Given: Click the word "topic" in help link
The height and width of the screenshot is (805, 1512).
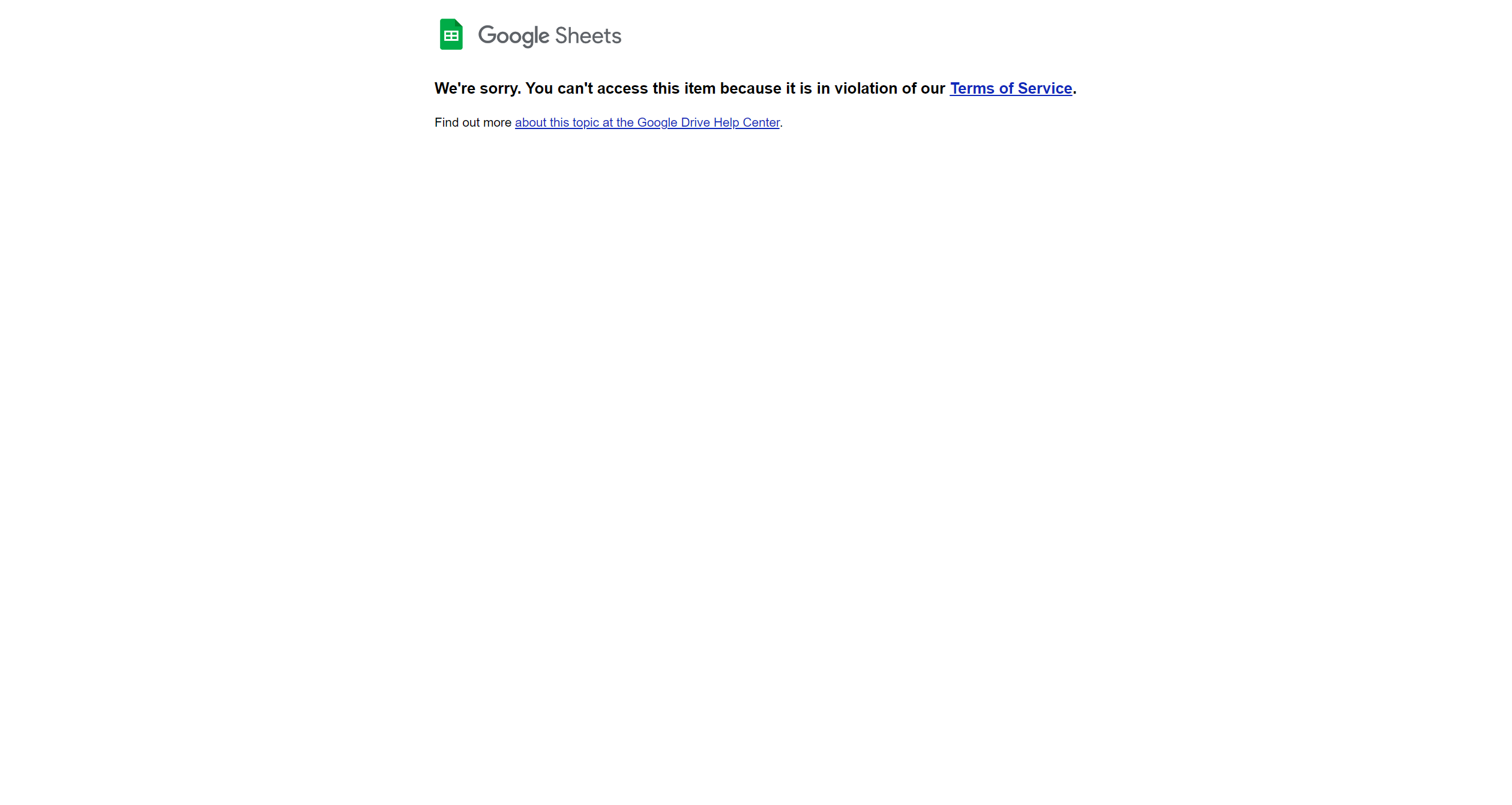Looking at the screenshot, I should coord(585,122).
